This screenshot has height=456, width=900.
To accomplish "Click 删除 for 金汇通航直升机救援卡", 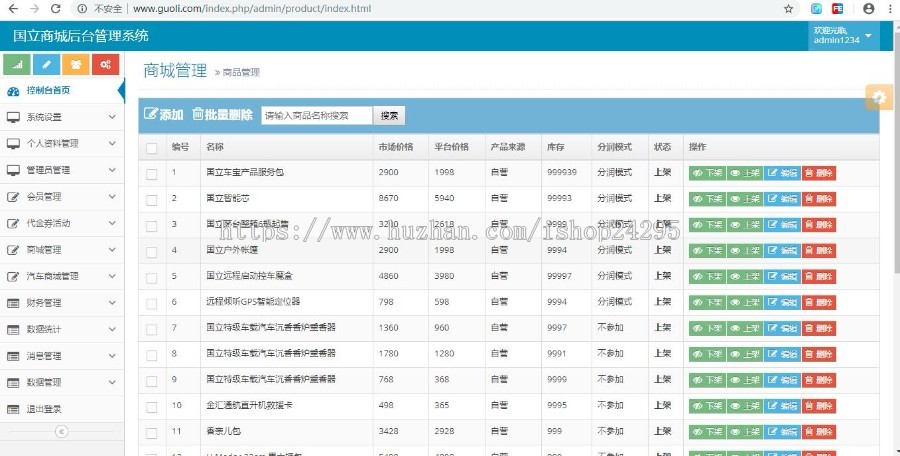I will [819, 405].
